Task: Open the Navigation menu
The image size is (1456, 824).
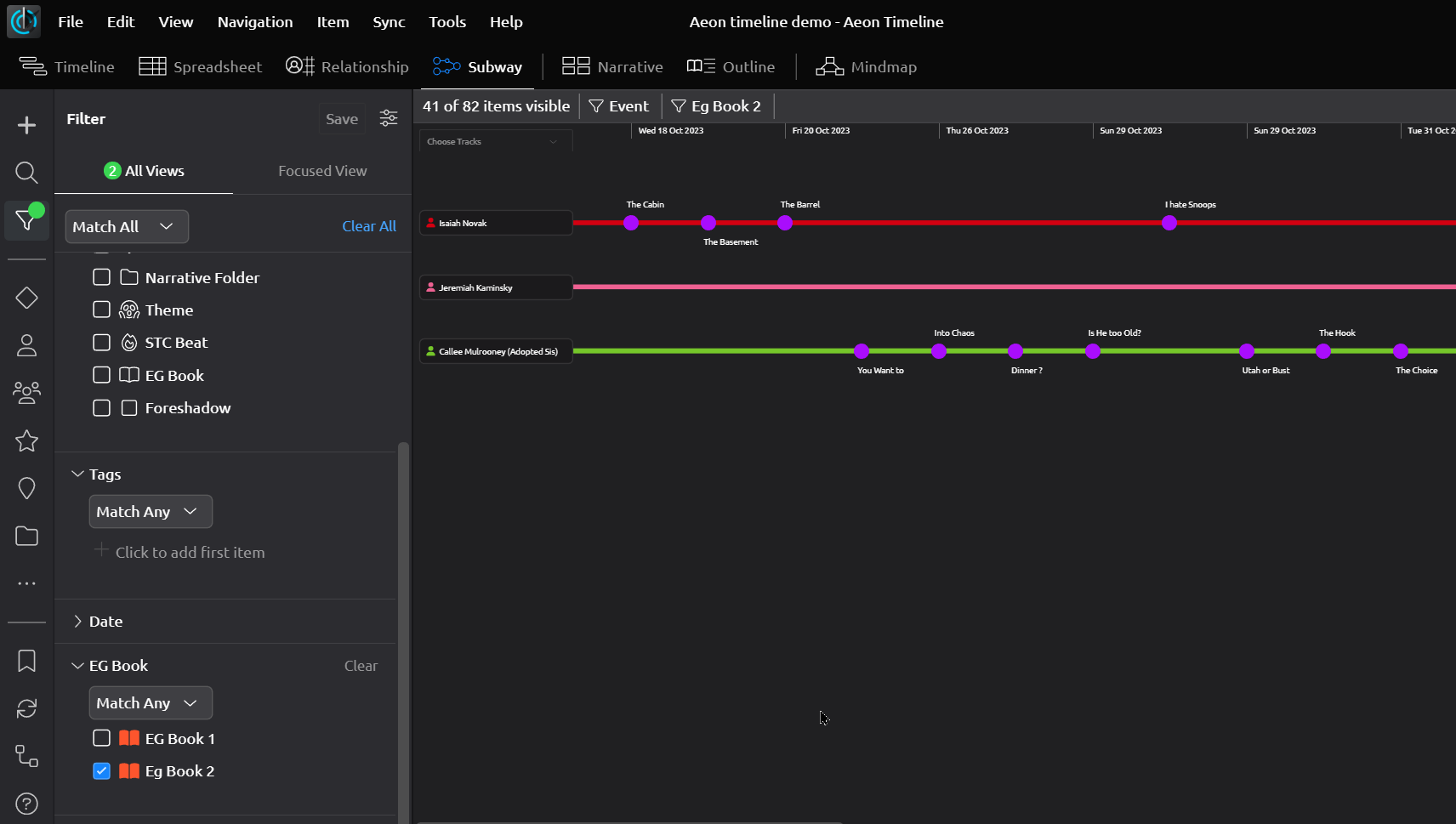Action: (x=255, y=21)
